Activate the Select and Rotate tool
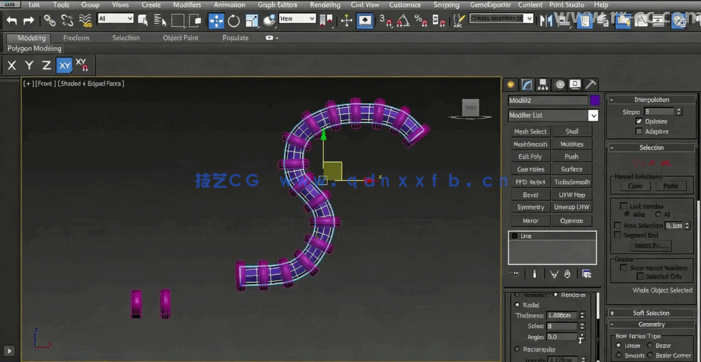Screen dimensions: 701x362 coord(234,21)
